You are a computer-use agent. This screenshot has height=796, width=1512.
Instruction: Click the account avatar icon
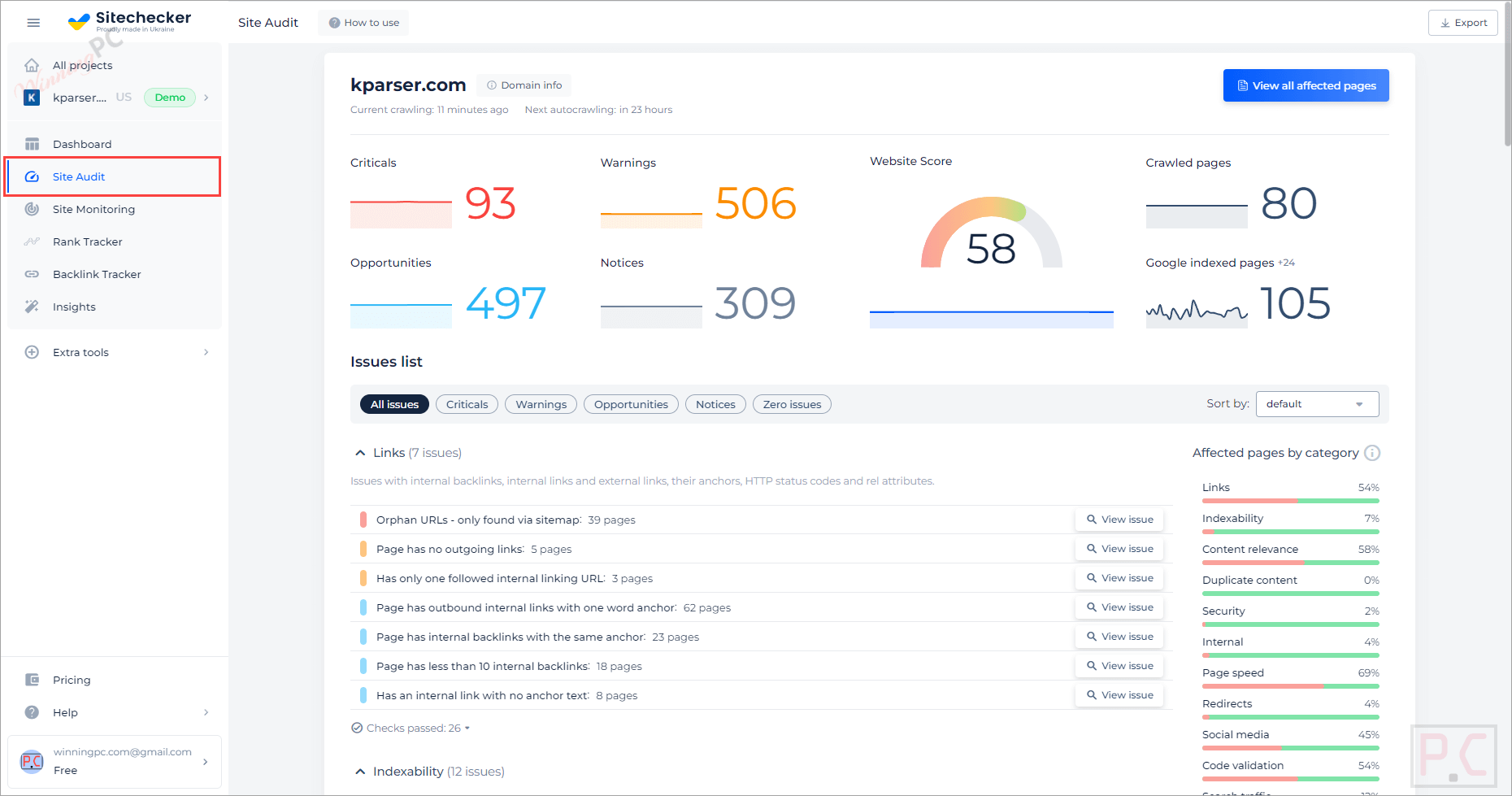click(32, 762)
